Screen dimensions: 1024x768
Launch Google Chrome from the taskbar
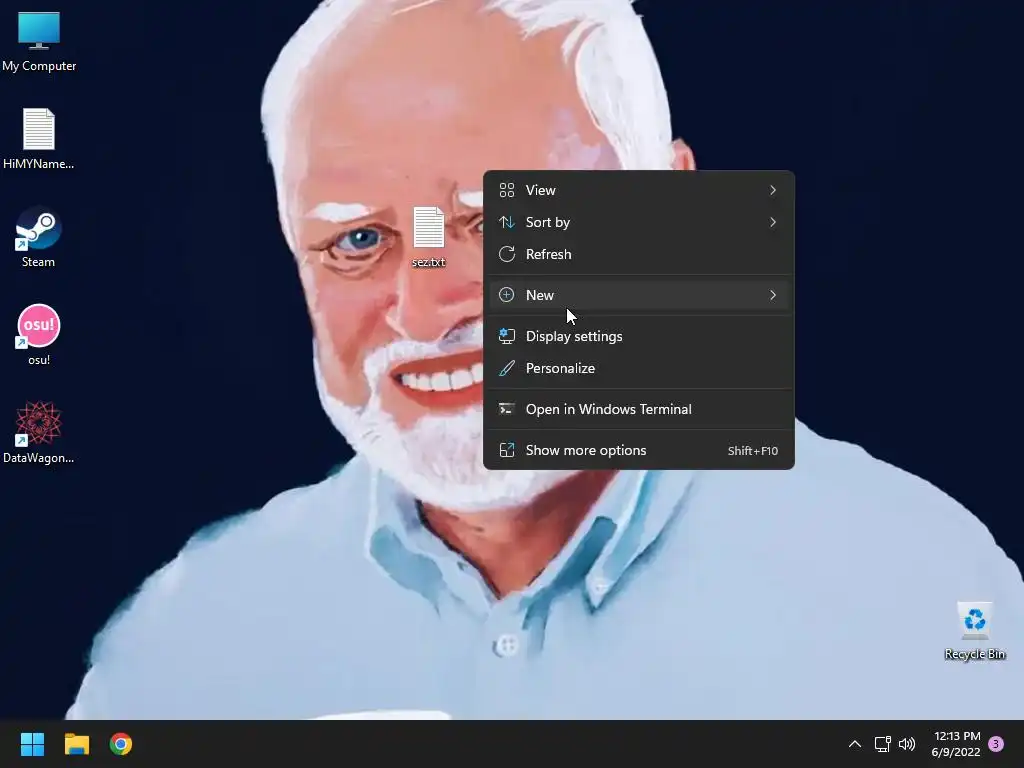tap(121, 744)
